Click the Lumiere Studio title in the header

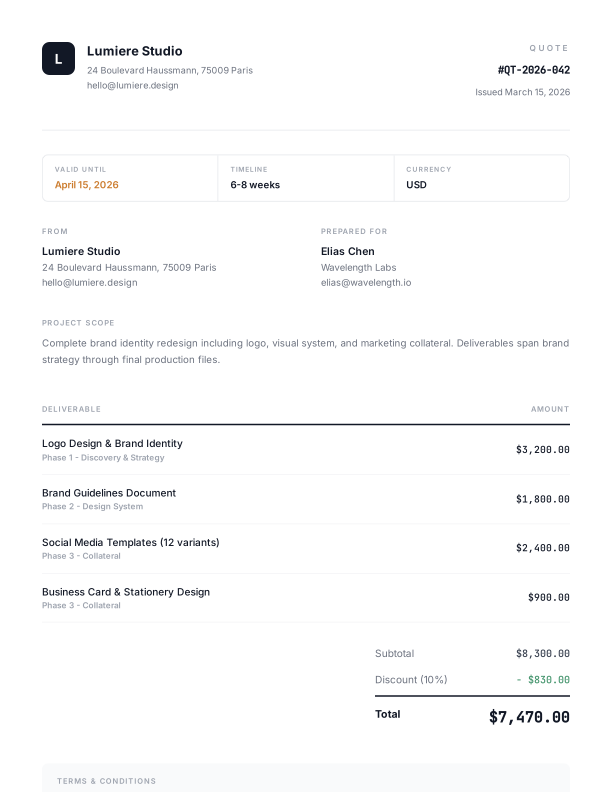click(135, 51)
